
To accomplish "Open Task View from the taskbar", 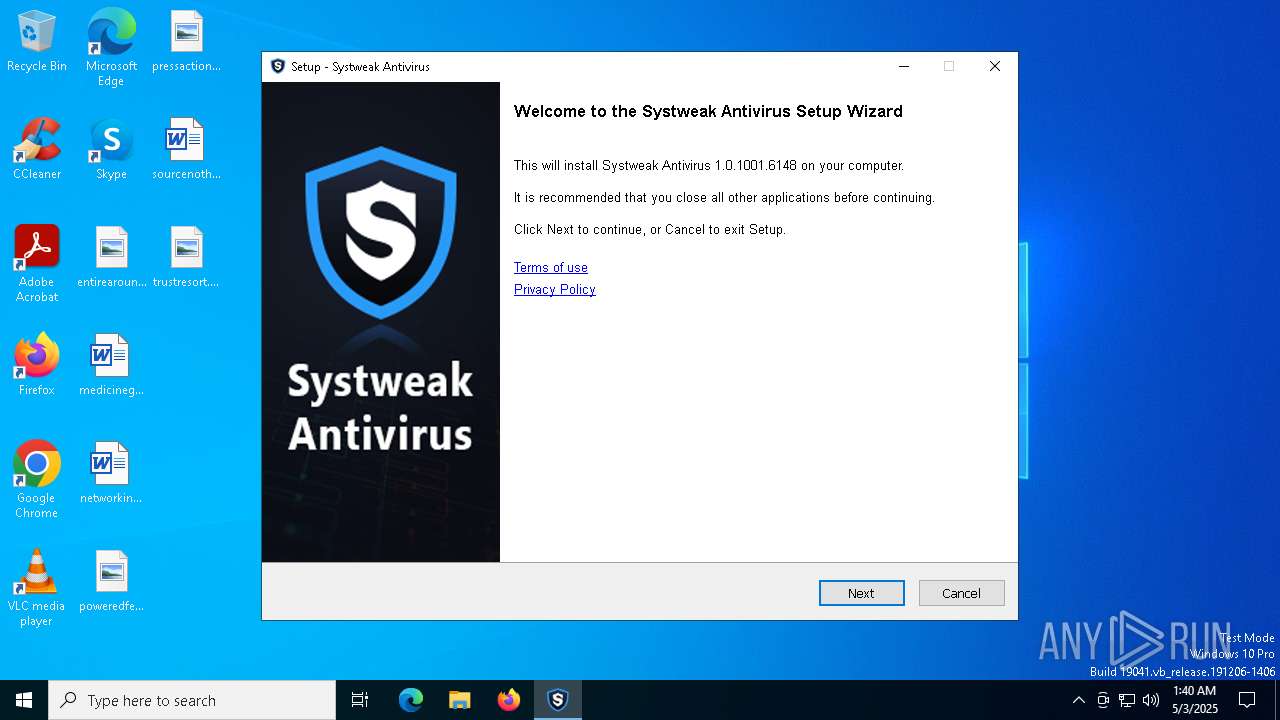I will tap(360, 700).
